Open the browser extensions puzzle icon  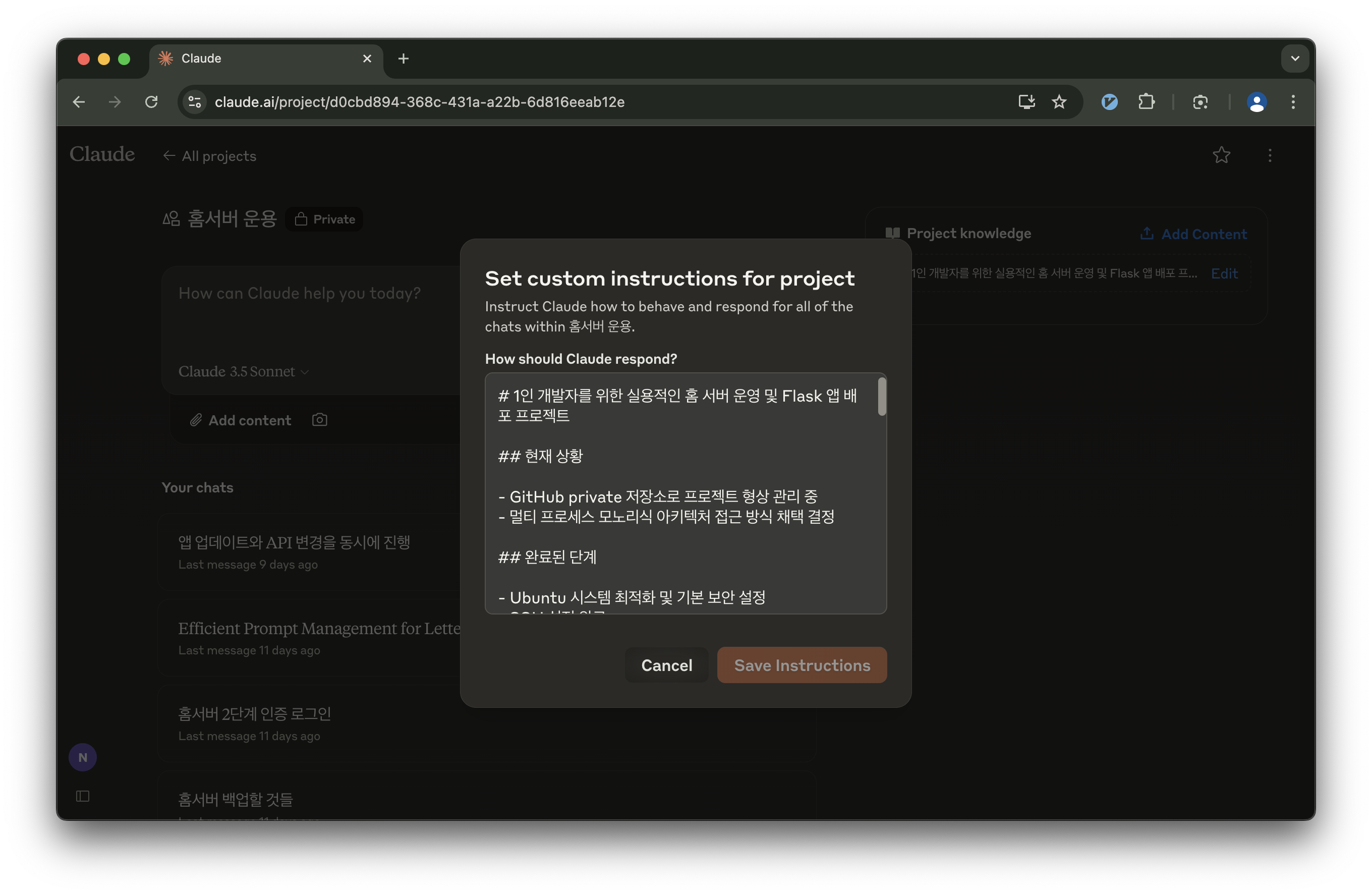(x=1146, y=102)
